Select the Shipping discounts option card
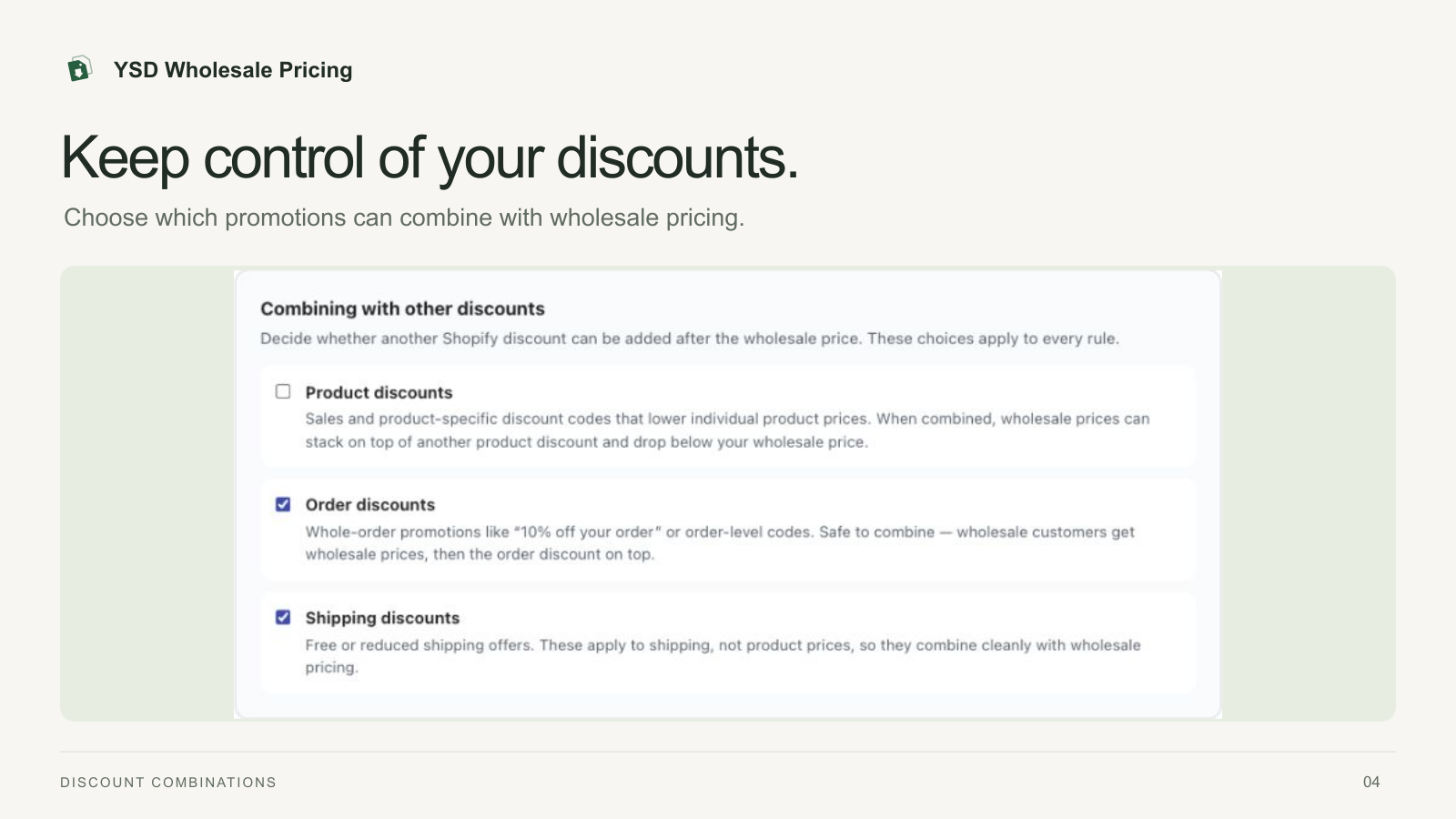 click(x=728, y=642)
